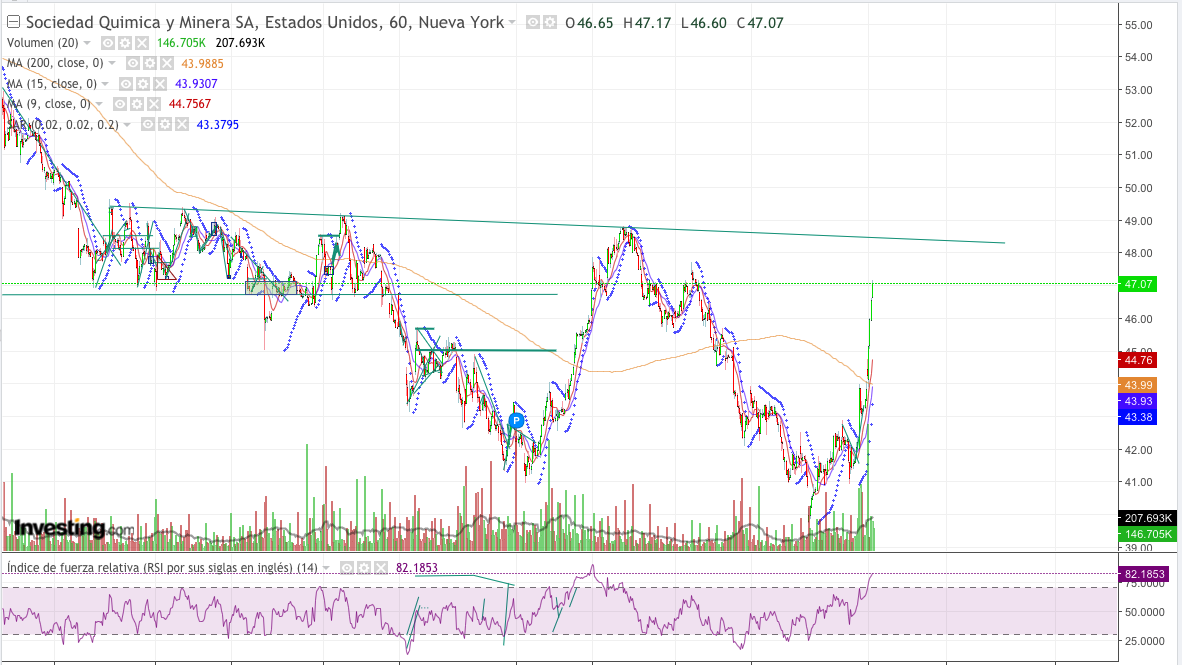Toggle visibility of SAR (0.02, 0.02, 0.2)
The height and width of the screenshot is (665, 1182).
149,124
